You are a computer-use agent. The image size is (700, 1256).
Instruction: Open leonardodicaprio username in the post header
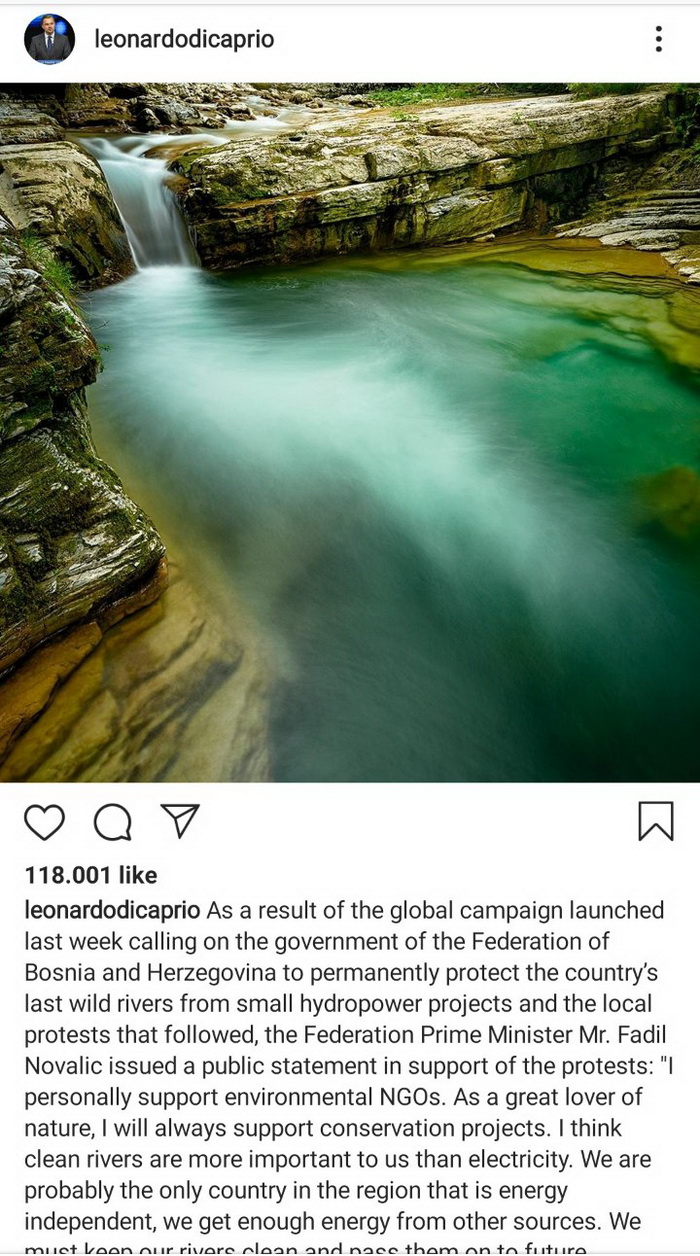[x=184, y=39]
